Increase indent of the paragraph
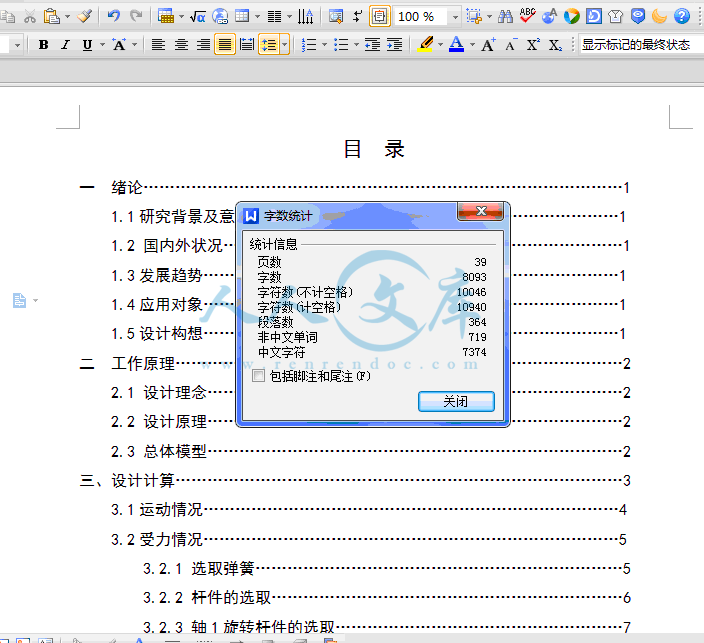 tap(395, 45)
